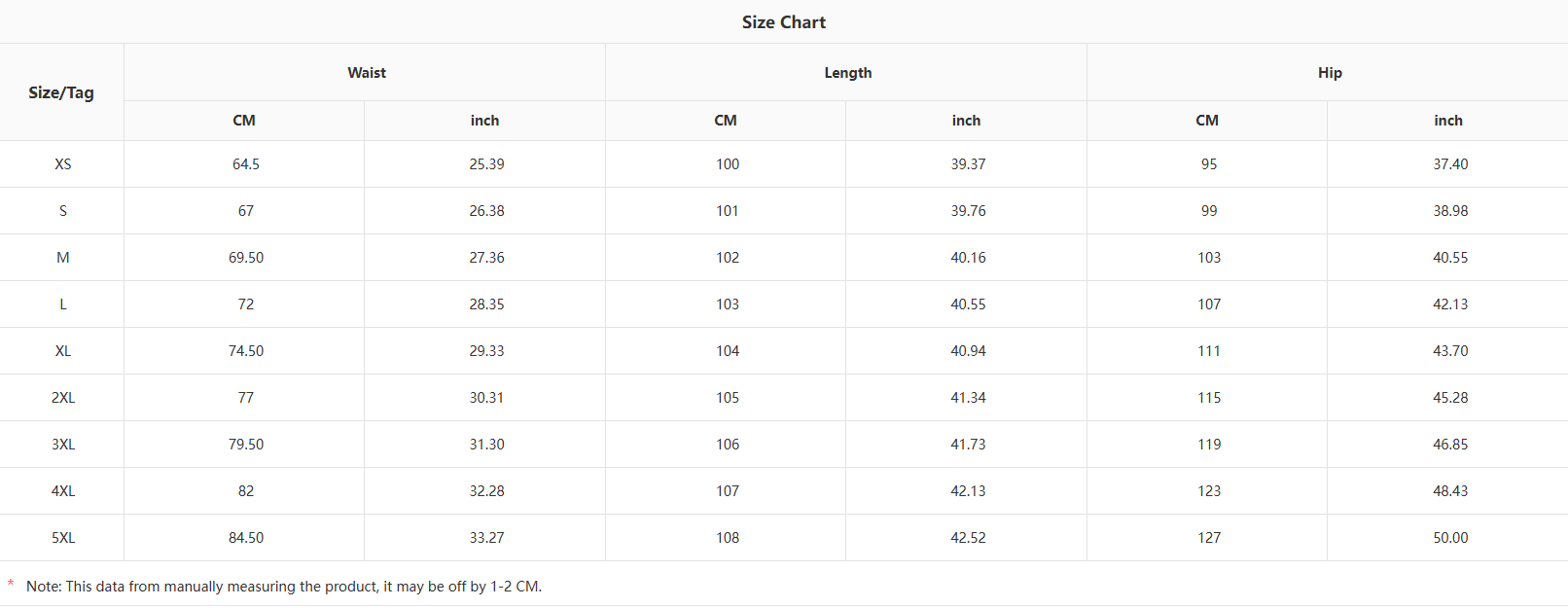Select waist inch value 28.35

pos(486,304)
